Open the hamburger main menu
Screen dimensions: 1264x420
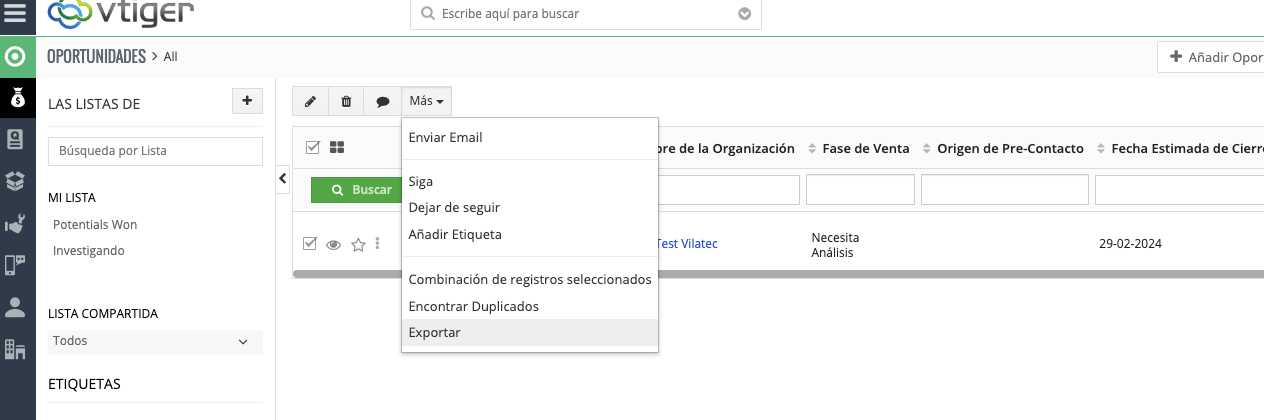click(17, 15)
